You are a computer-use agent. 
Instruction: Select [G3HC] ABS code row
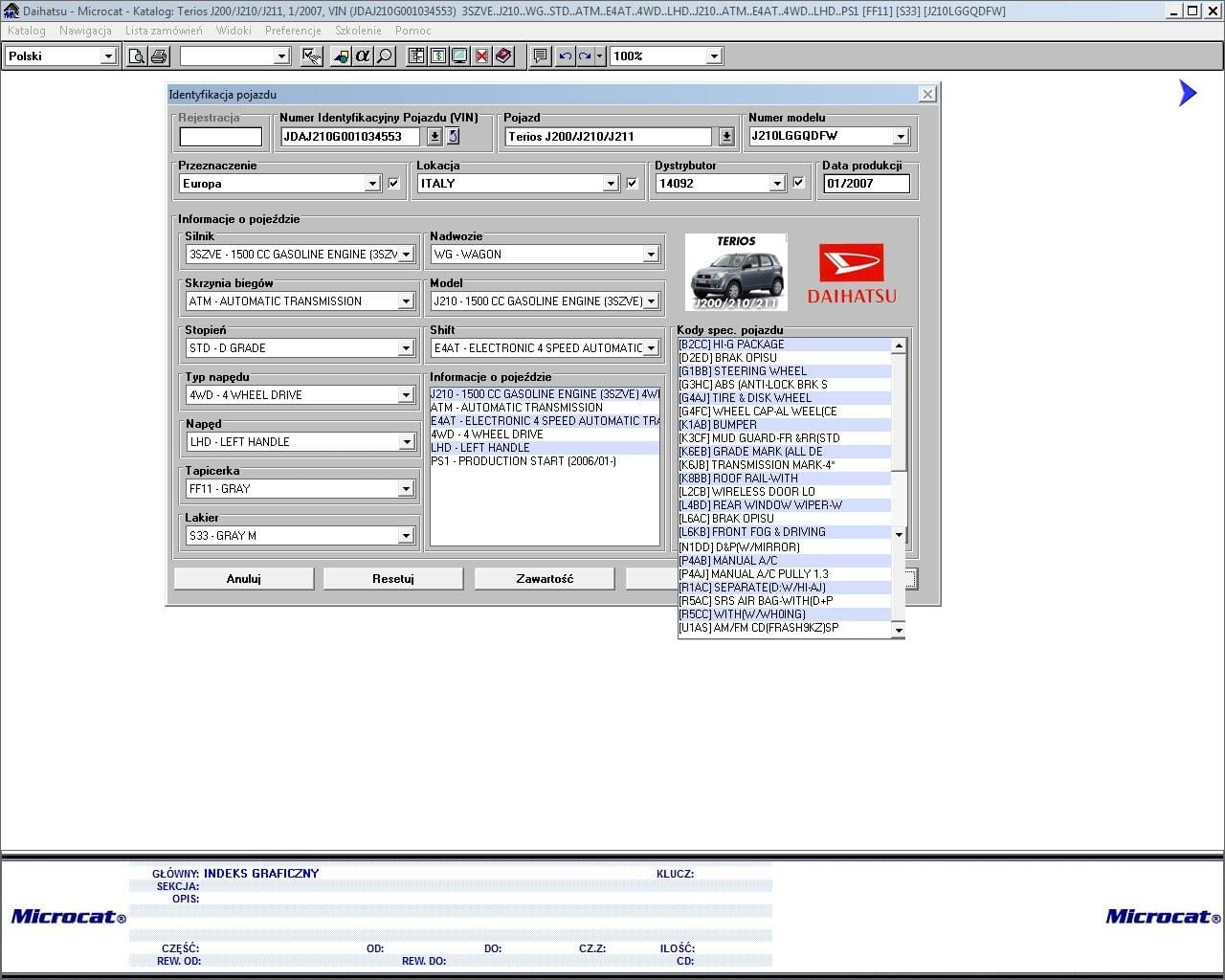click(x=784, y=385)
